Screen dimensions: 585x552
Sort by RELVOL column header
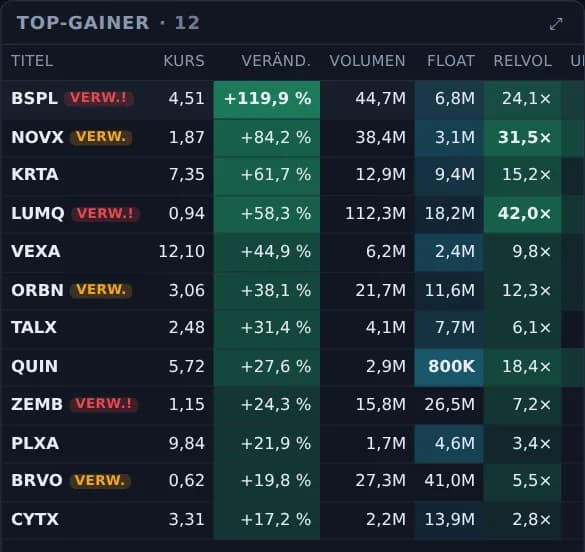pyautogui.click(x=522, y=61)
